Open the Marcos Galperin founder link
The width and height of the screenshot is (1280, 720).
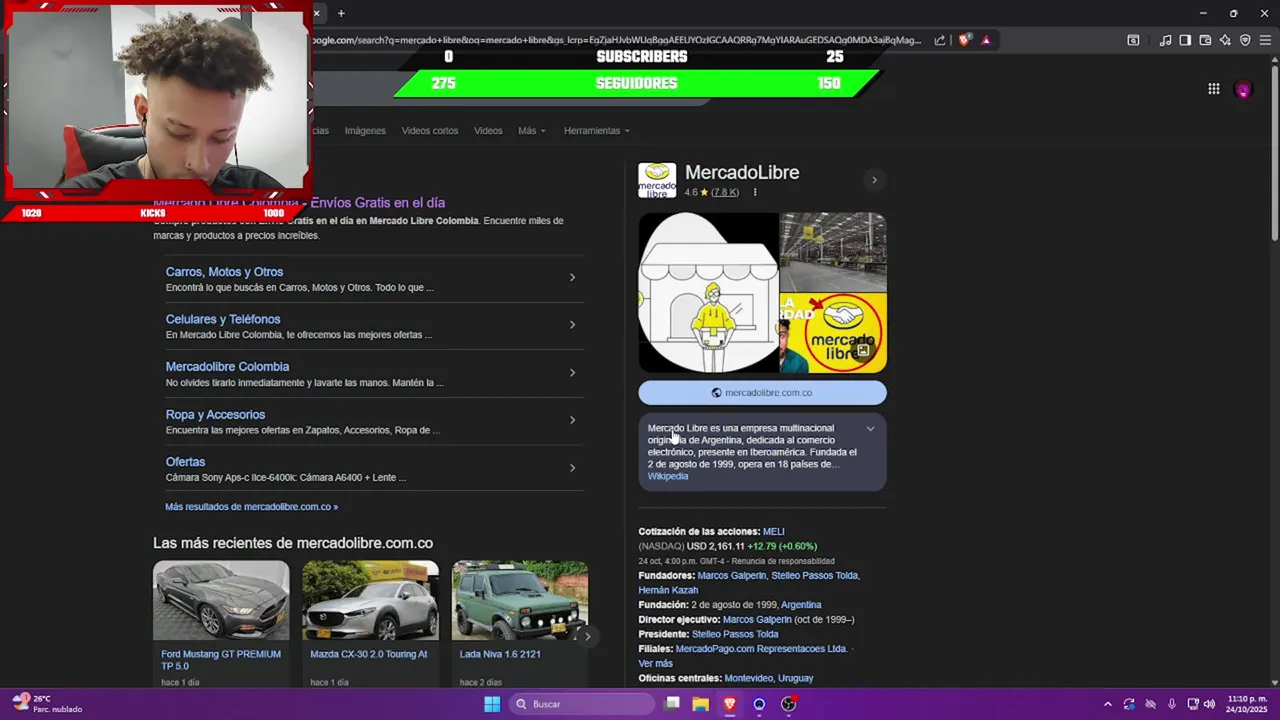(x=732, y=576)
